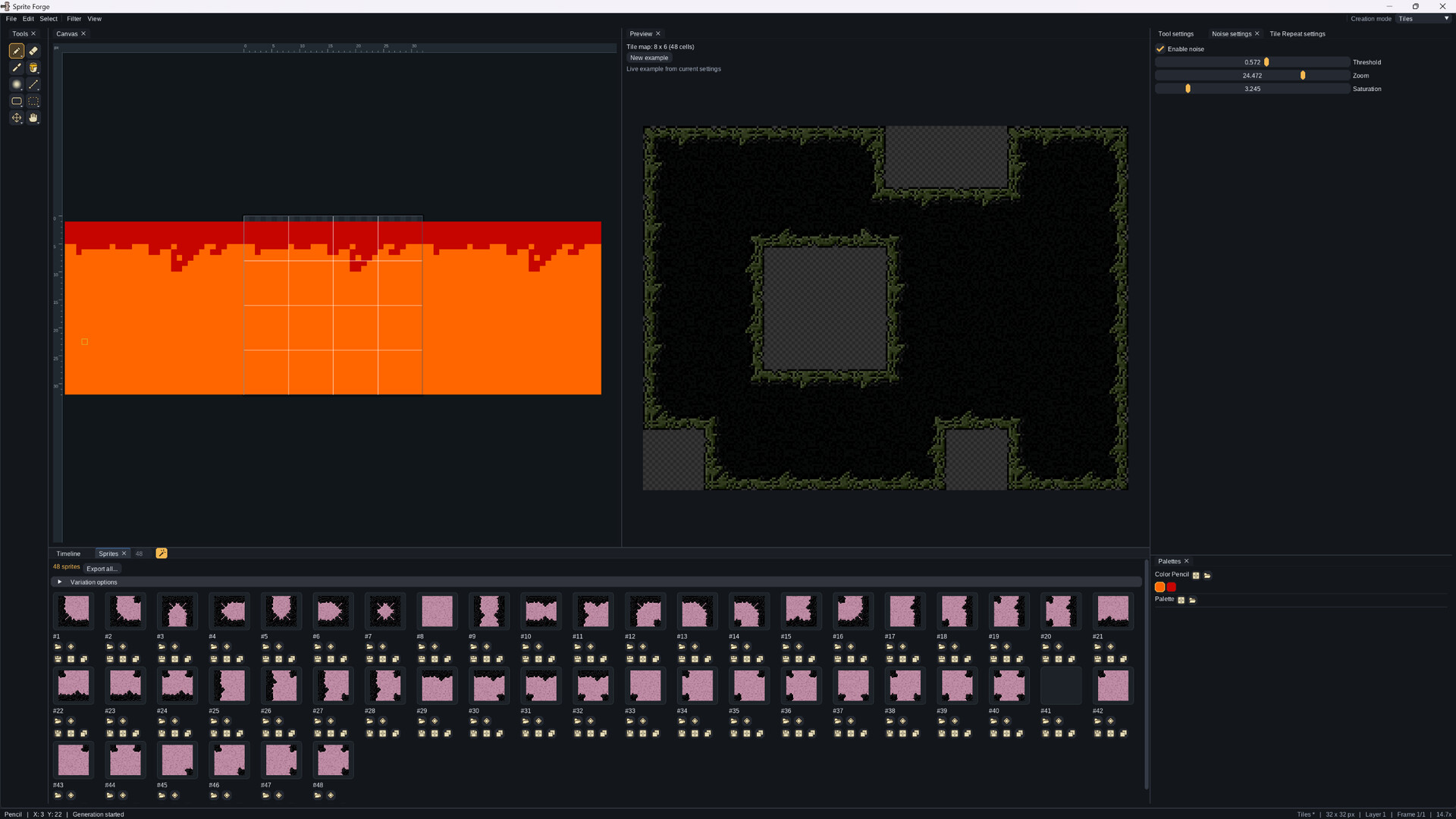This screenshot has width=1456, height=819.
Task: Click the sprites panel vertical scrollbar
Action: point(1146,675)
